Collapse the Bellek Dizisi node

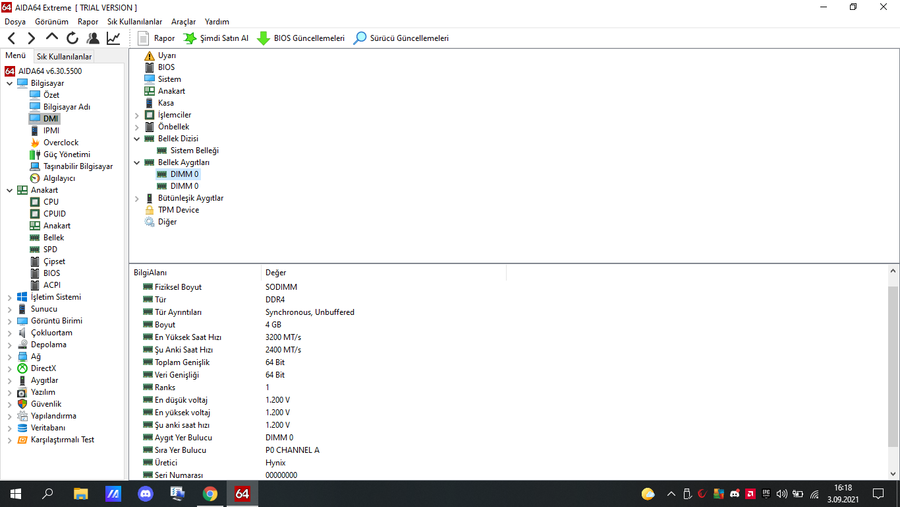click(x=137, y=139)
